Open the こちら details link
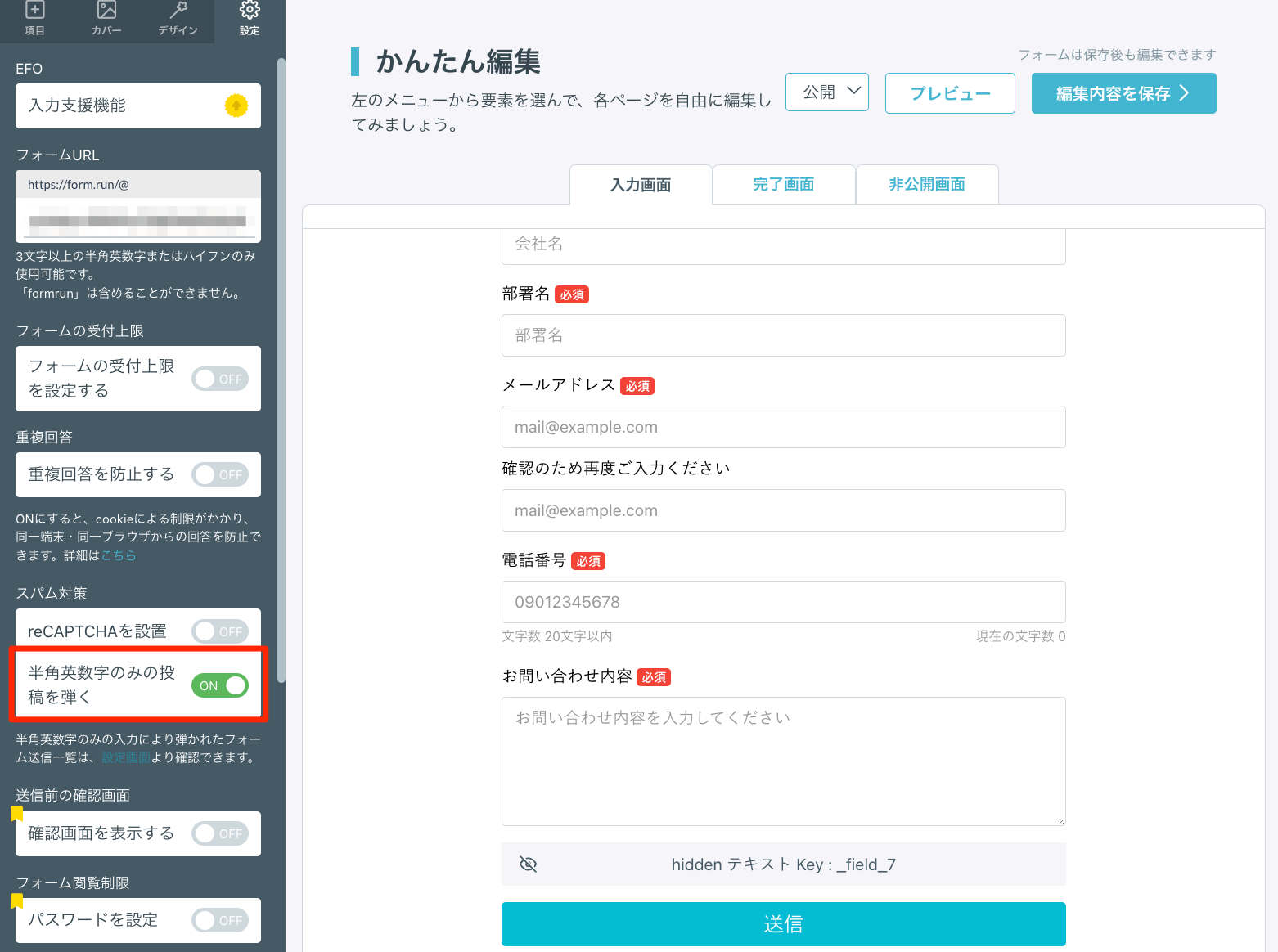 (119, 555)
